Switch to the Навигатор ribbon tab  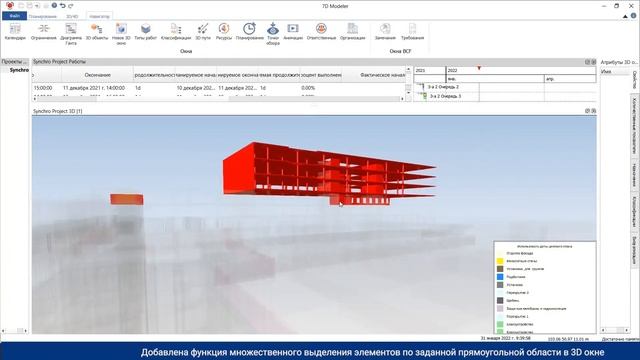pyautogui.click(x=99, y=16)
